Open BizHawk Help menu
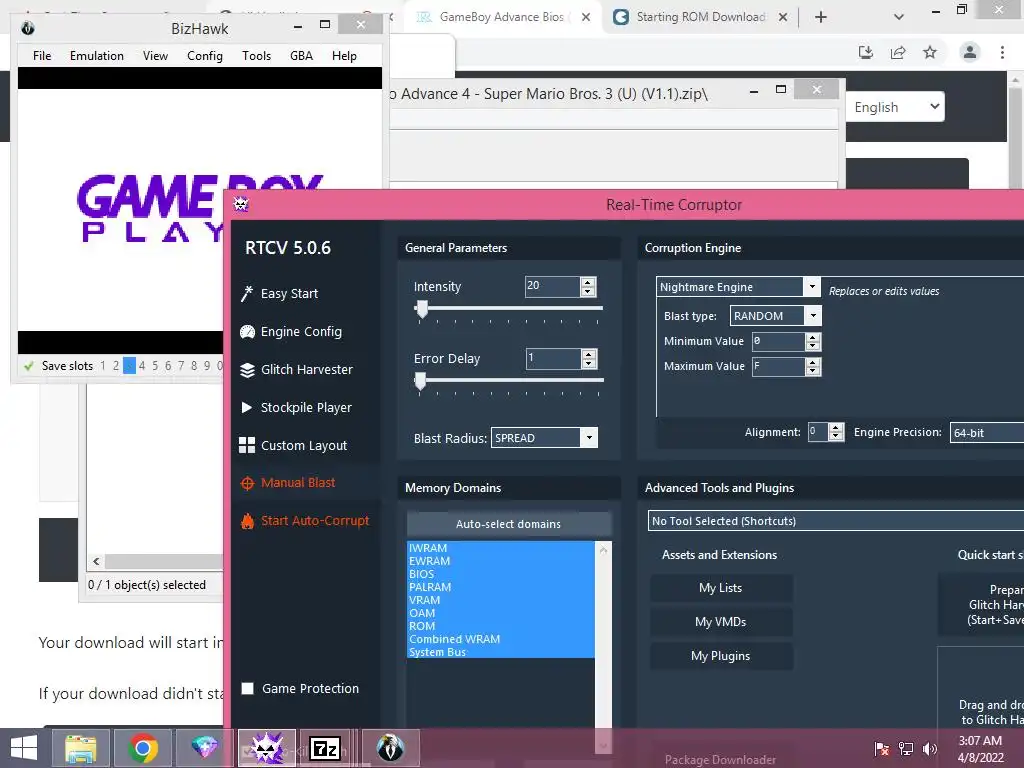This screenshot has width=1024, height=768. (344, 56)
